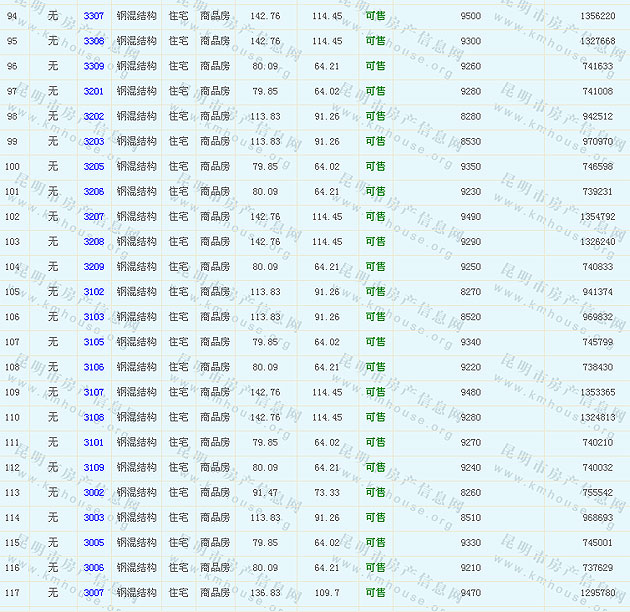Open room 3103 link

[x=93, y=317]
